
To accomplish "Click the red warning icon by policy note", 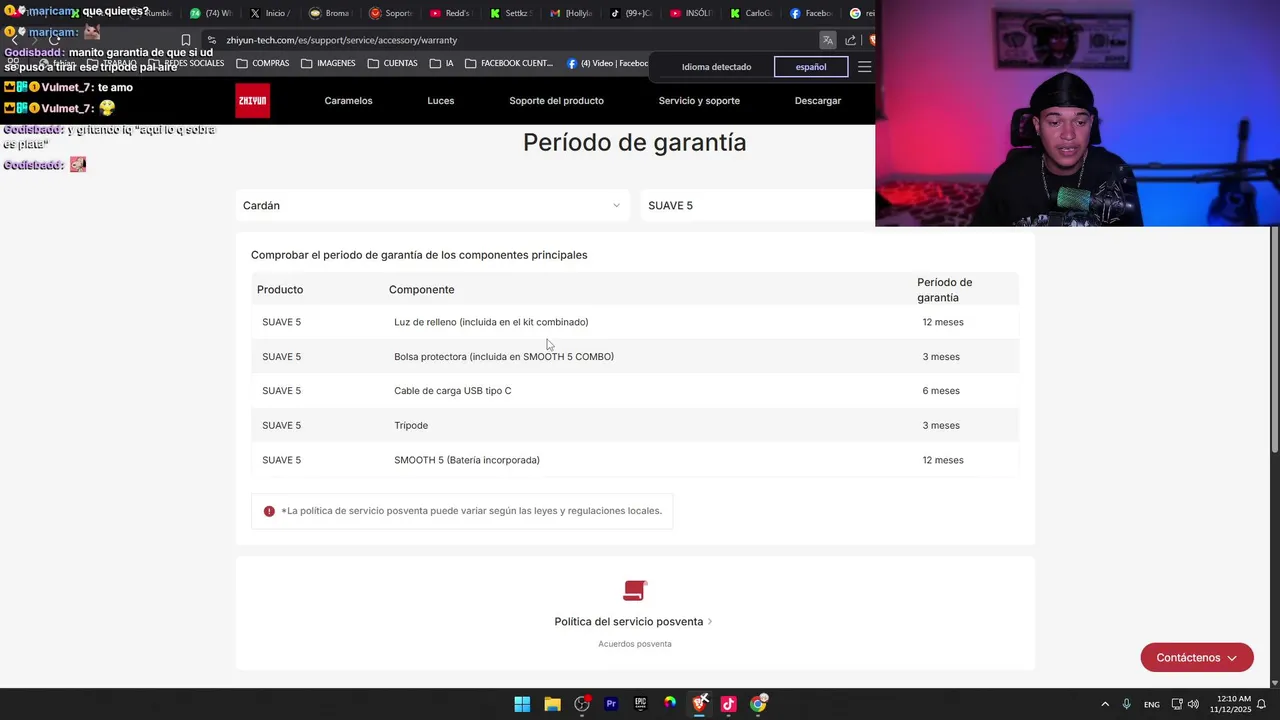I will (x=269, y=511).
